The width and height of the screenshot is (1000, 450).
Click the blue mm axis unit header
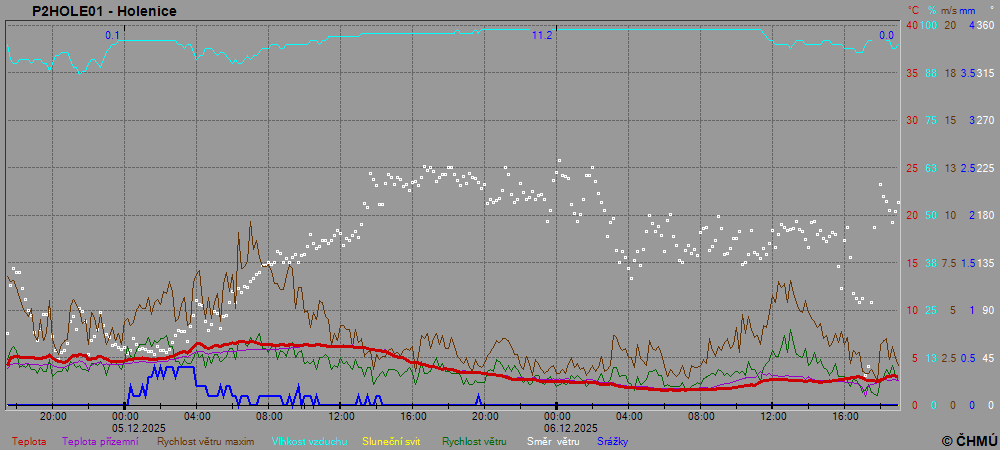(x=971, y=10)
